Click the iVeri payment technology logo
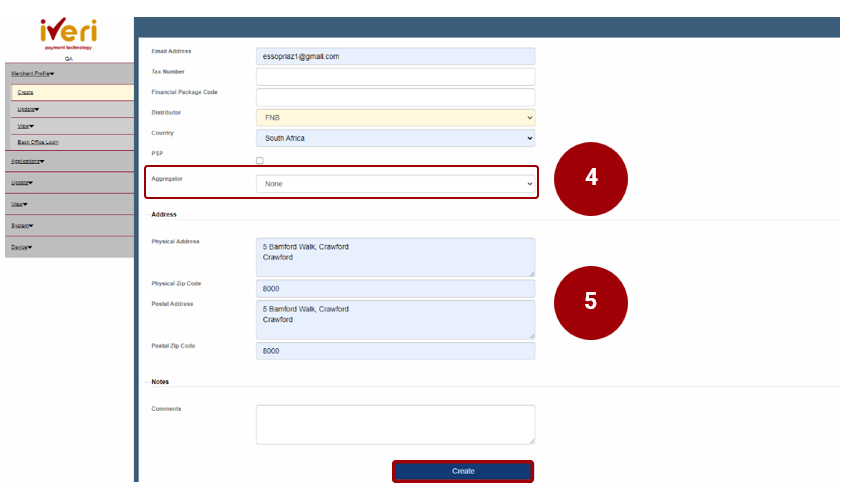847x502 pixels. click(68, 34)
